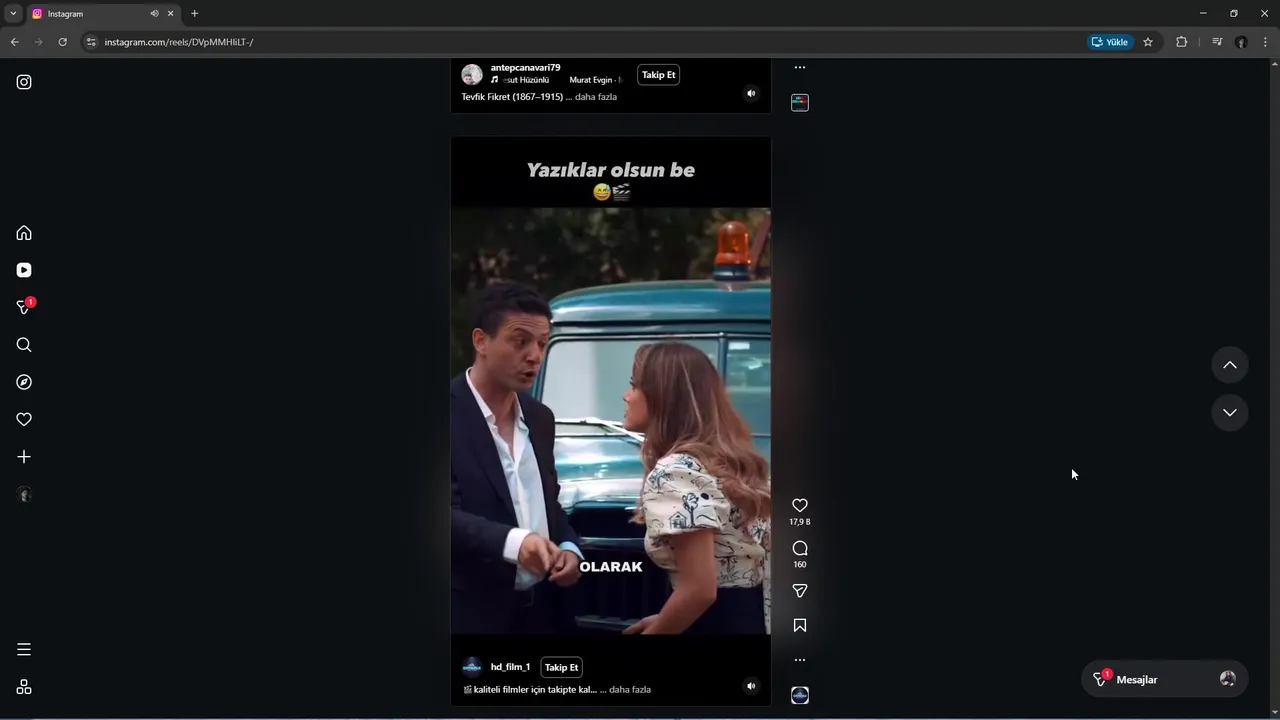Mute the Instagram tab audio icon

click(x=154, y=14)
